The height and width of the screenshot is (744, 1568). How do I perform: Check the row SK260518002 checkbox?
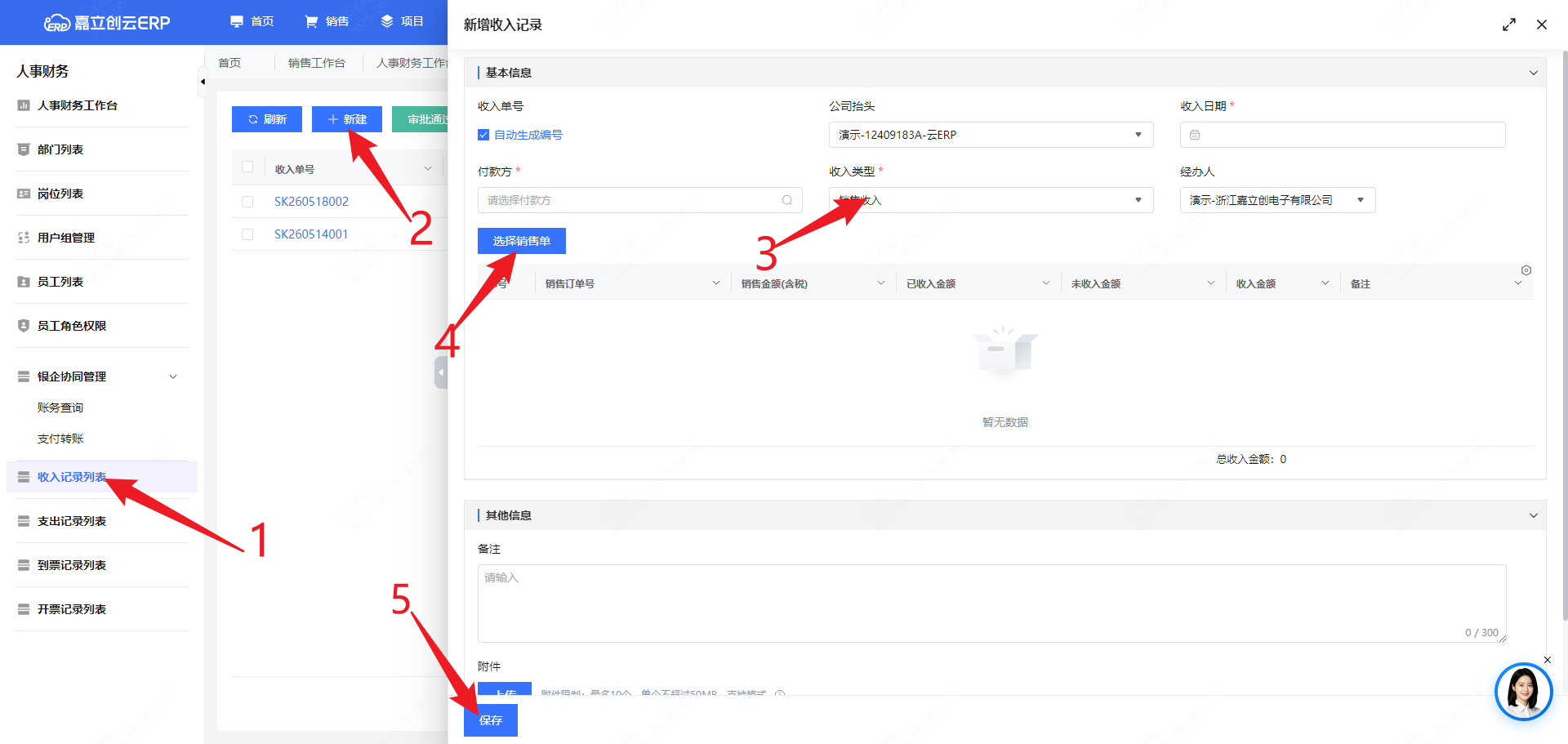(247, 202)
